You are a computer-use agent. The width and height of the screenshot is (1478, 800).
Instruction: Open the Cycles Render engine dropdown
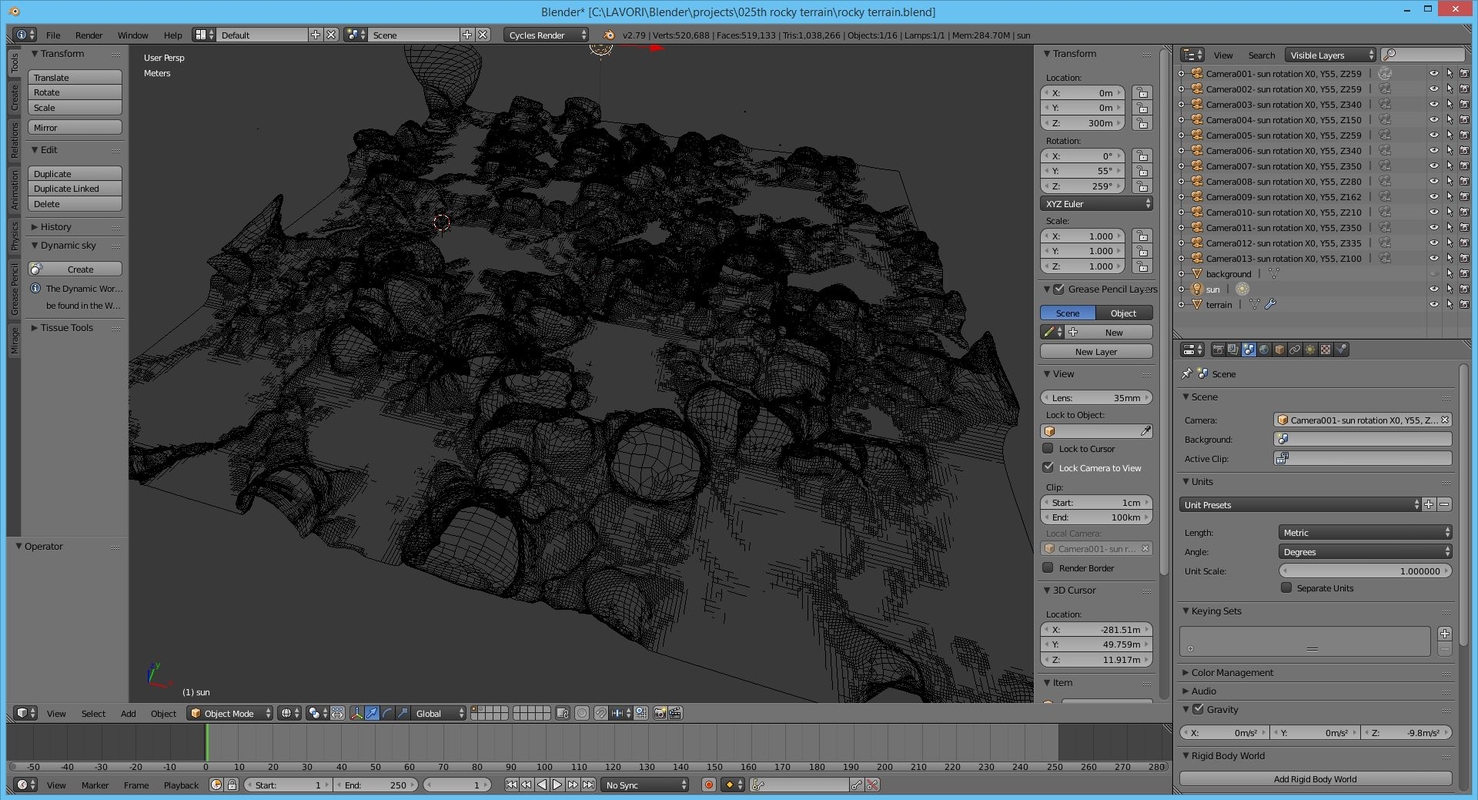[544, 35]
